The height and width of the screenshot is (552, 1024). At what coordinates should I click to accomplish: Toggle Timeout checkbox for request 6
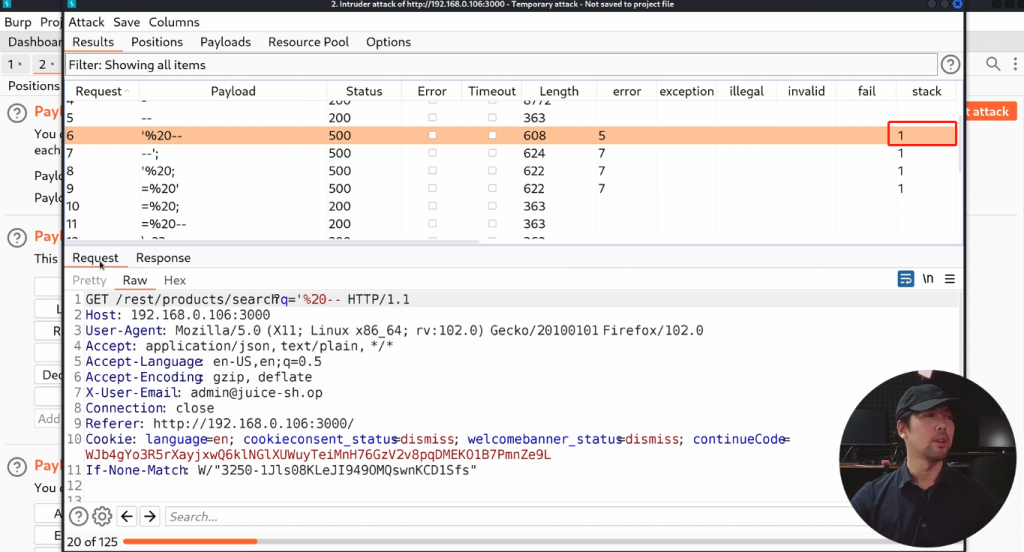[x=492, y=135]
